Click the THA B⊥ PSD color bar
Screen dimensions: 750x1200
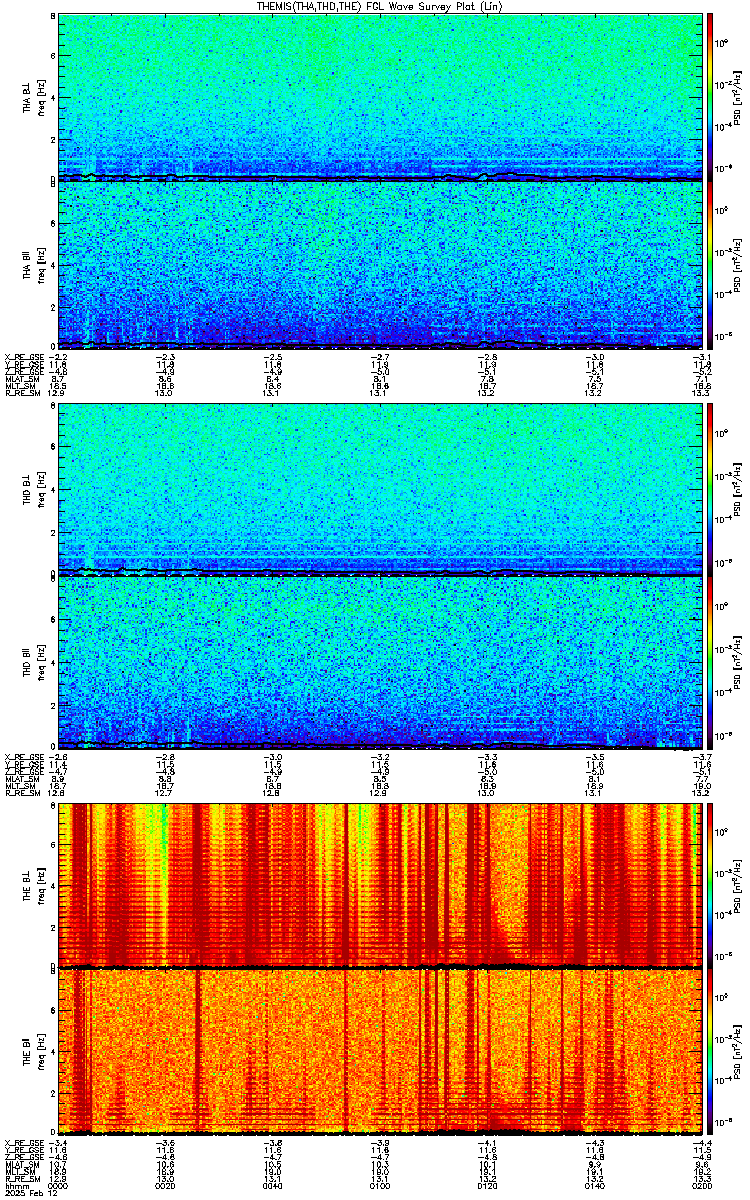point(710,96)
